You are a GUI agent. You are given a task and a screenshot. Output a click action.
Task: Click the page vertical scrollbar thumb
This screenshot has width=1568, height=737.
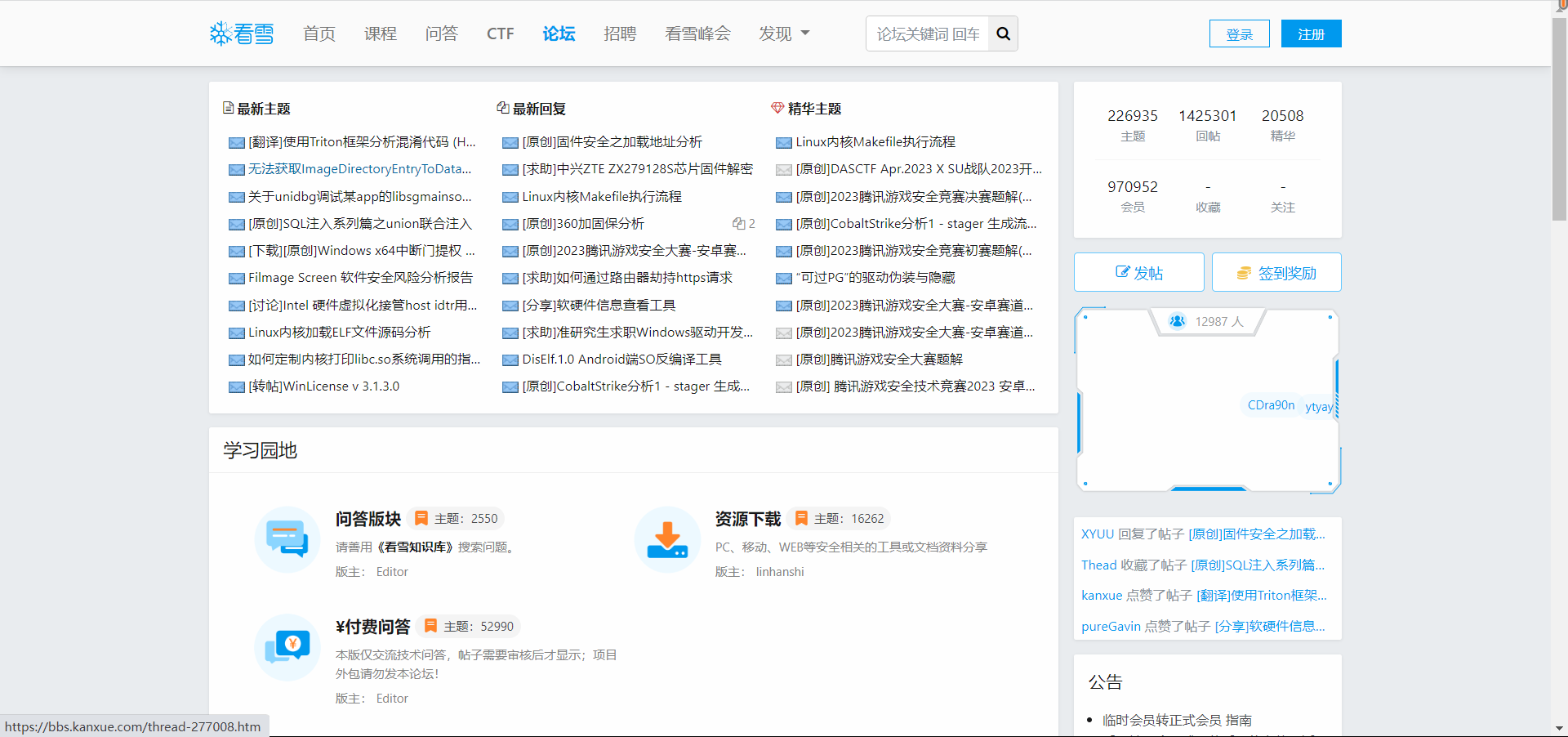coord(1559,114)
